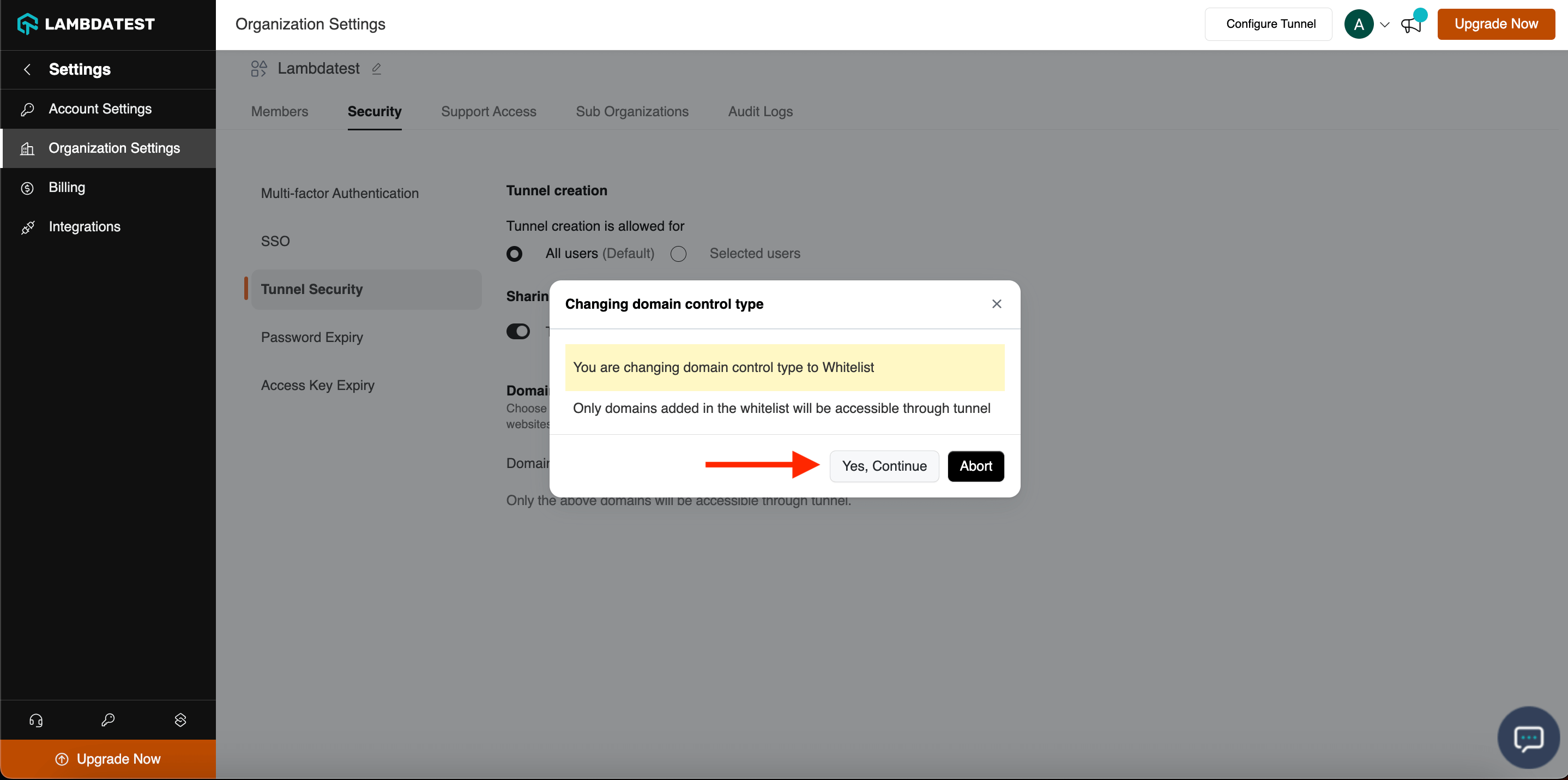This screenshot has width=1568, height=780.
Task: Go back using the Settings arrow
Action: click(x=27, y=69)
